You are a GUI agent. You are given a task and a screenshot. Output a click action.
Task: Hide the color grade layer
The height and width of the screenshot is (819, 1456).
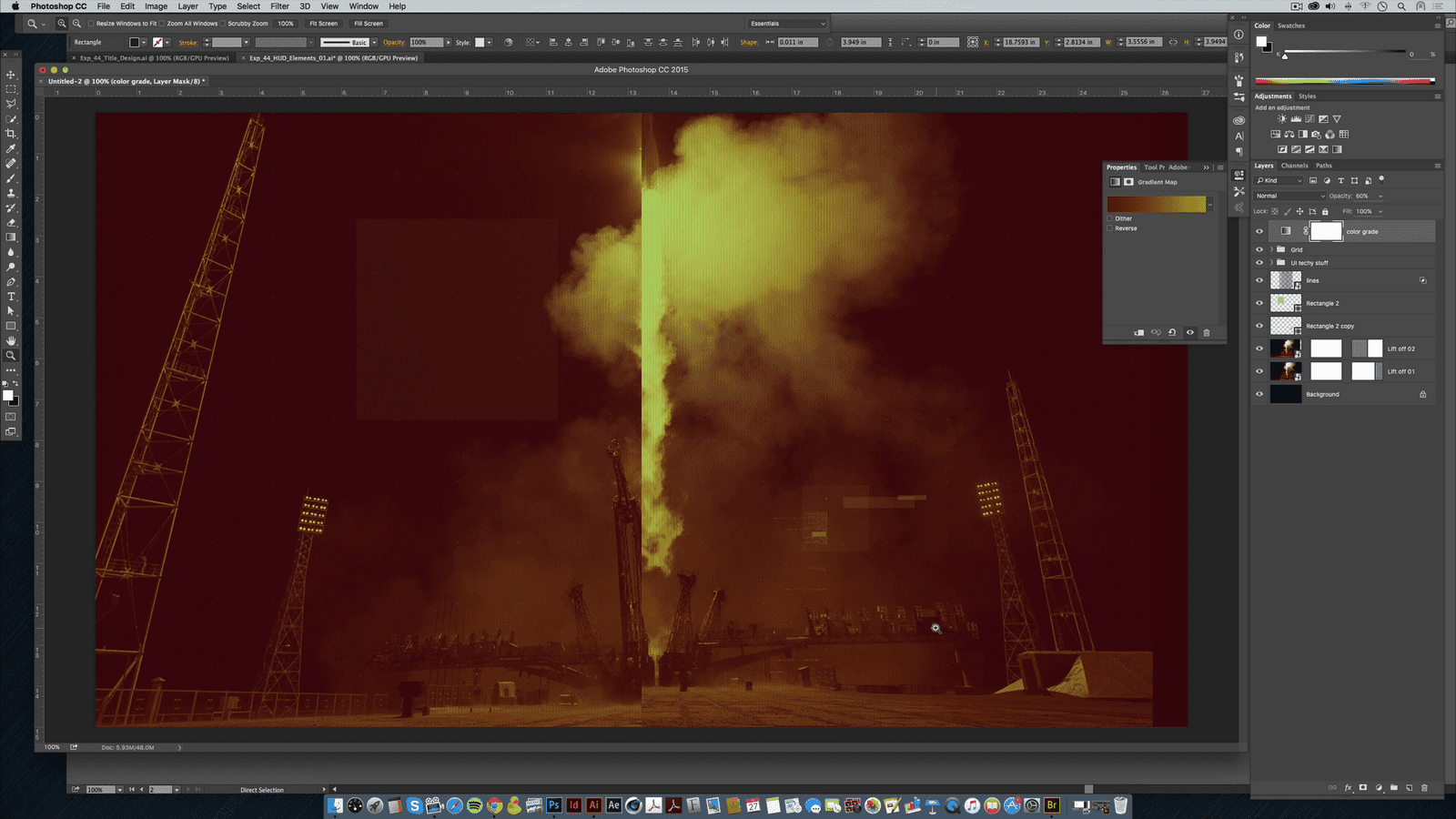[x=1259, y=231]
